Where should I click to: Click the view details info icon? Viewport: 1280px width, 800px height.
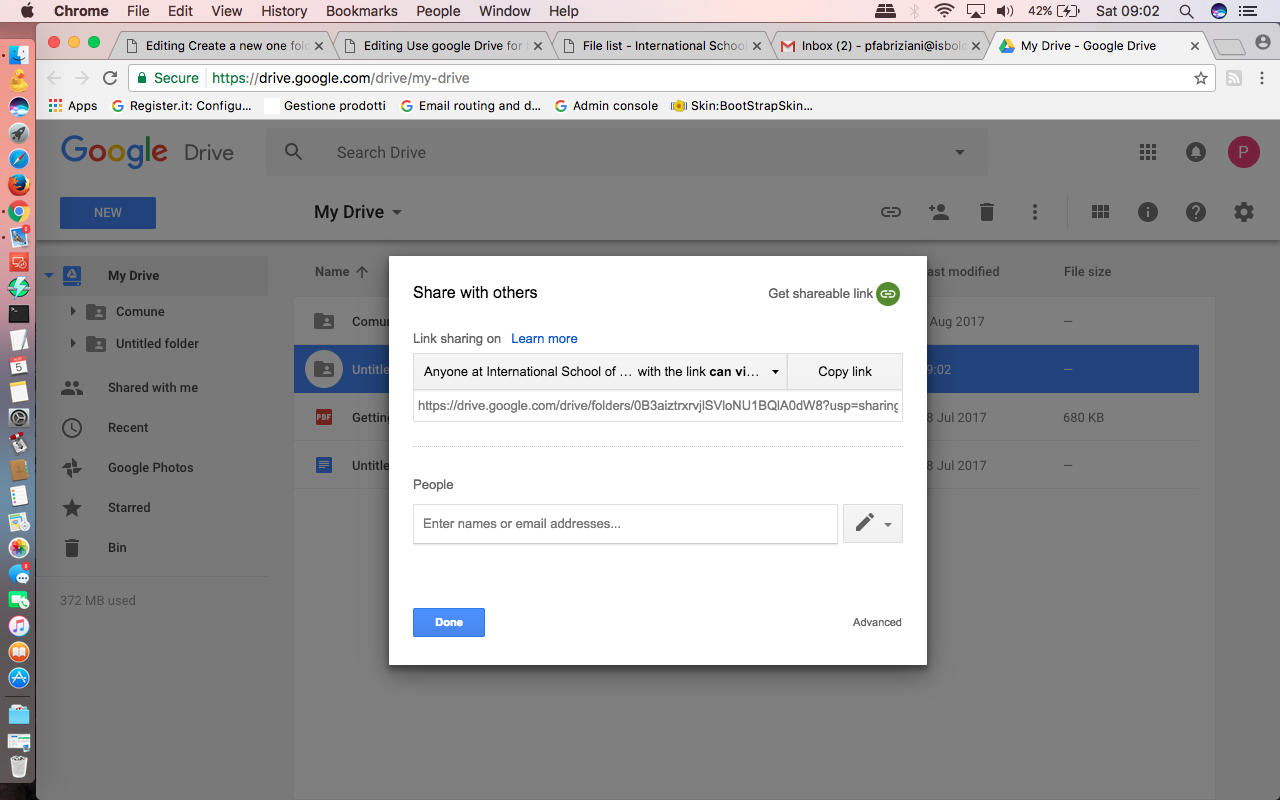[x=1148, y=212]
